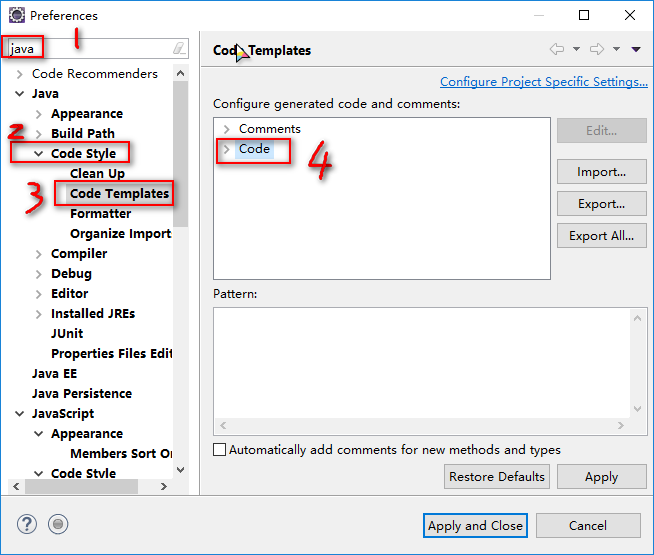Viewport: 654px width, 555px height.
Task: Expand the Compiler node
Action: tap(38, 254)
